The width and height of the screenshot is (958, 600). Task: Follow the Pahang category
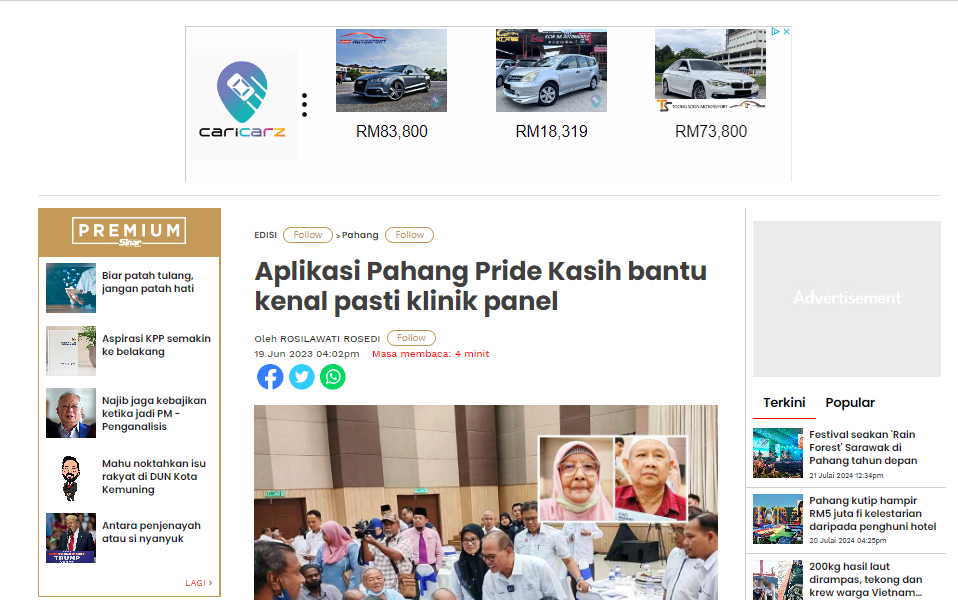(x=409, y=235)
